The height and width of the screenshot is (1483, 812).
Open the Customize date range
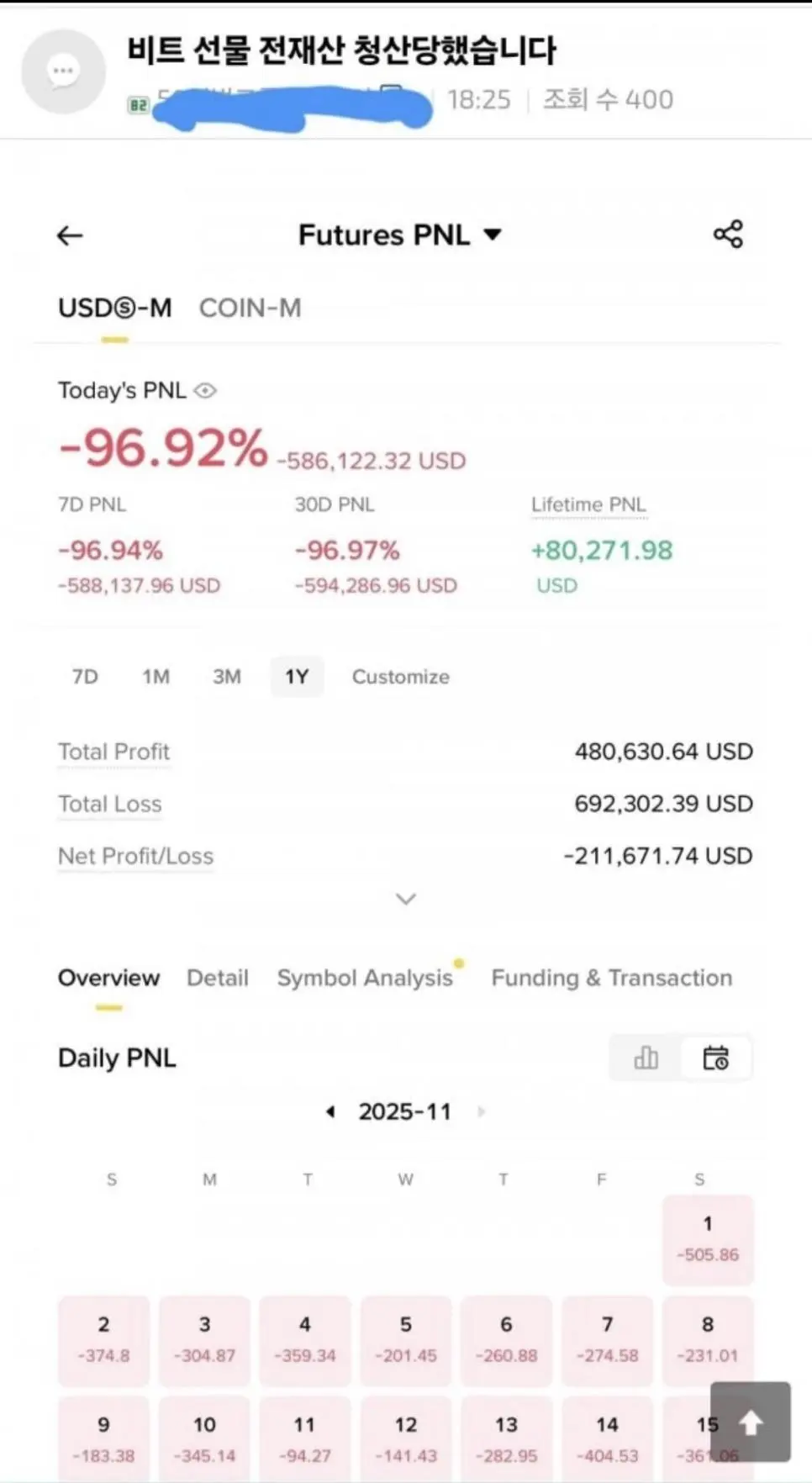(x=400, y=677)
